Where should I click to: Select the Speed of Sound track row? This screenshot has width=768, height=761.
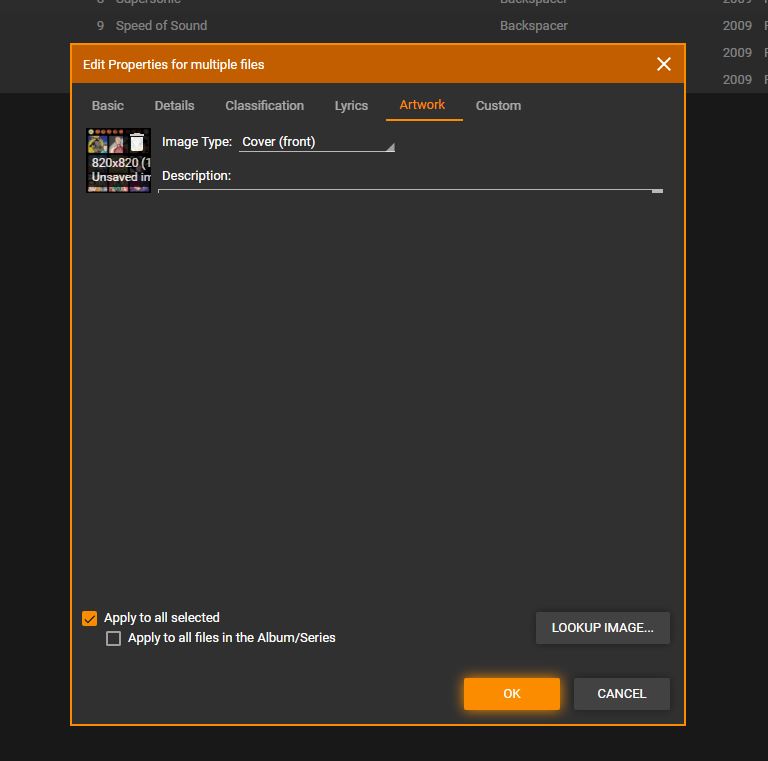pyautogui.click(x=161, y=25)
